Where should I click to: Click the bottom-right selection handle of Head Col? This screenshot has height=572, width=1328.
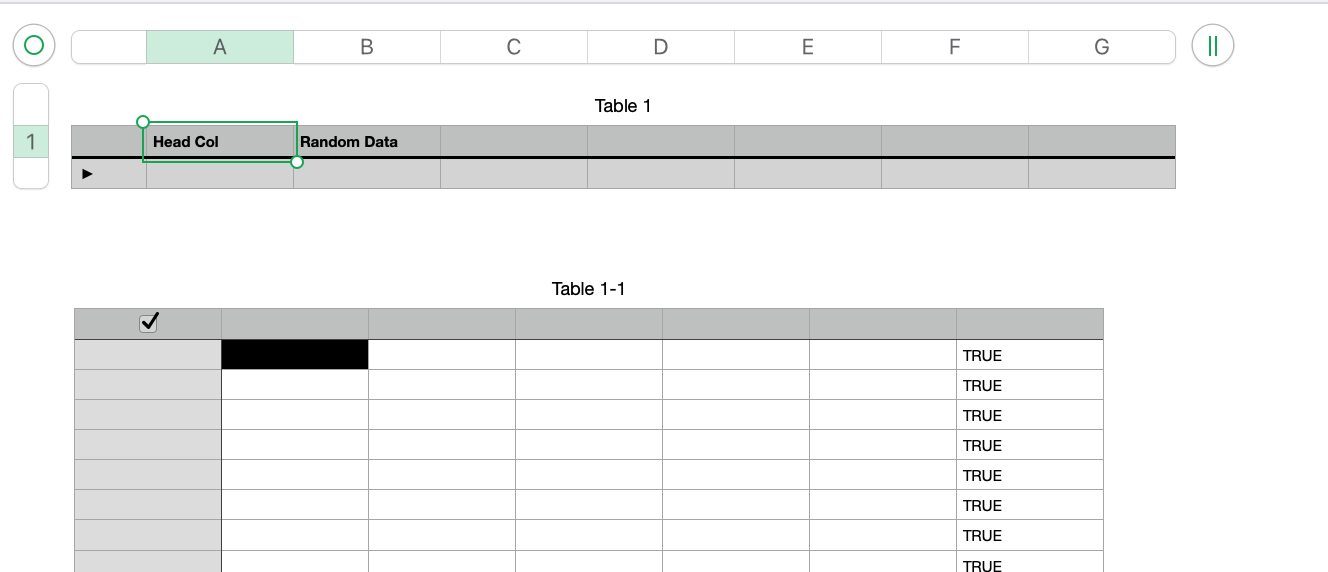coord(297,162)
